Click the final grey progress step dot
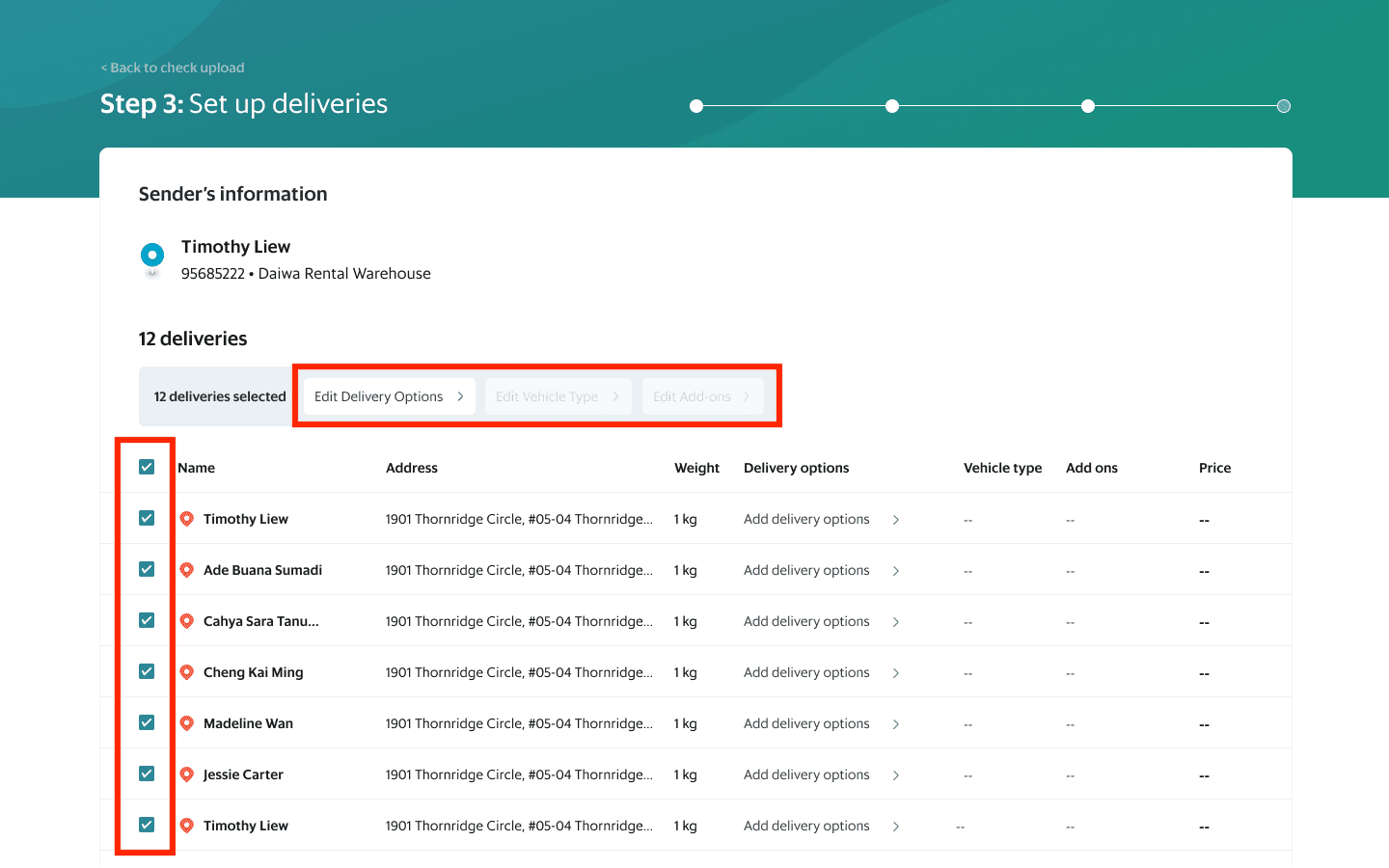 (x=1283, y=106)
